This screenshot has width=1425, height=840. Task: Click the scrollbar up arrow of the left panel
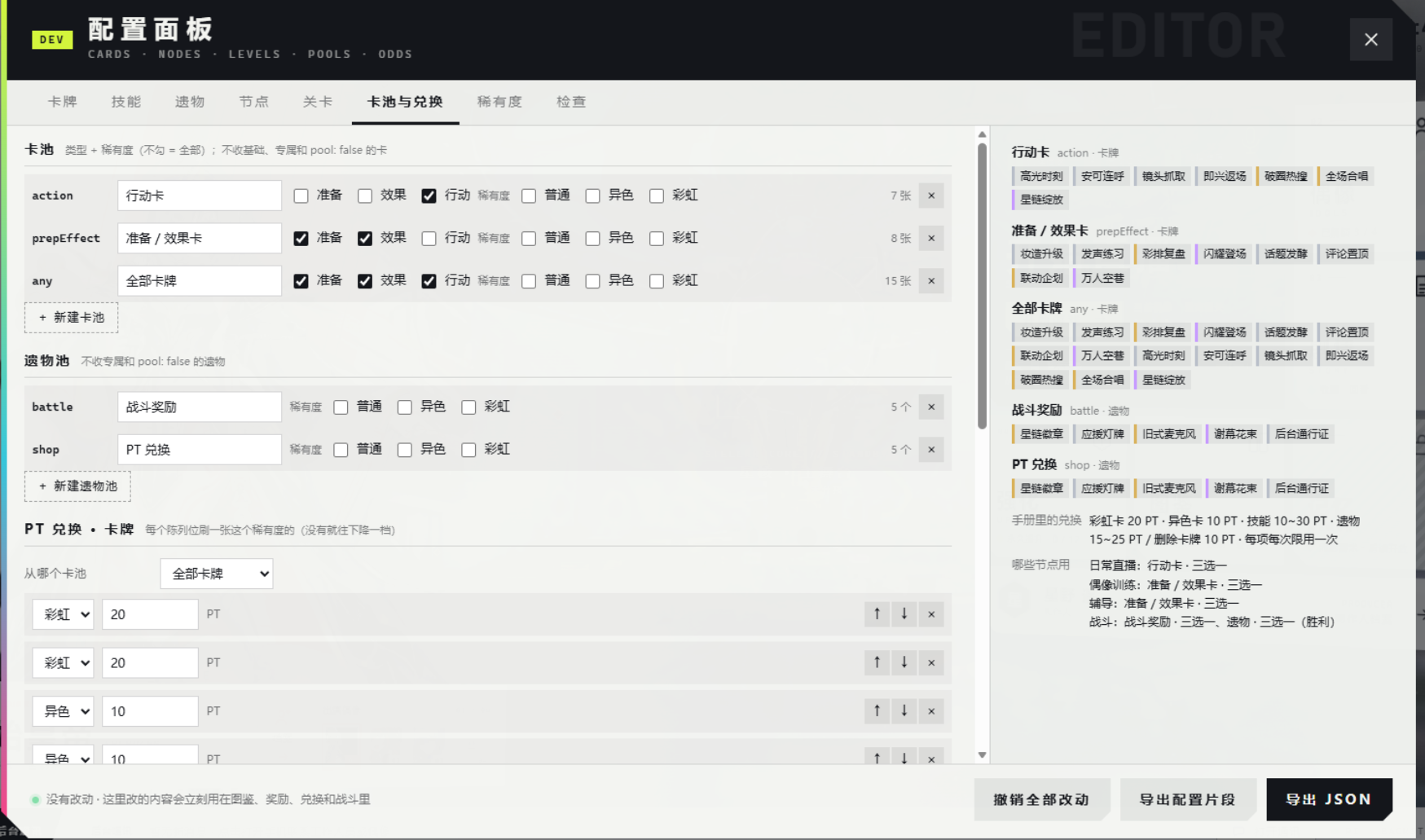[x=982, y=134]
